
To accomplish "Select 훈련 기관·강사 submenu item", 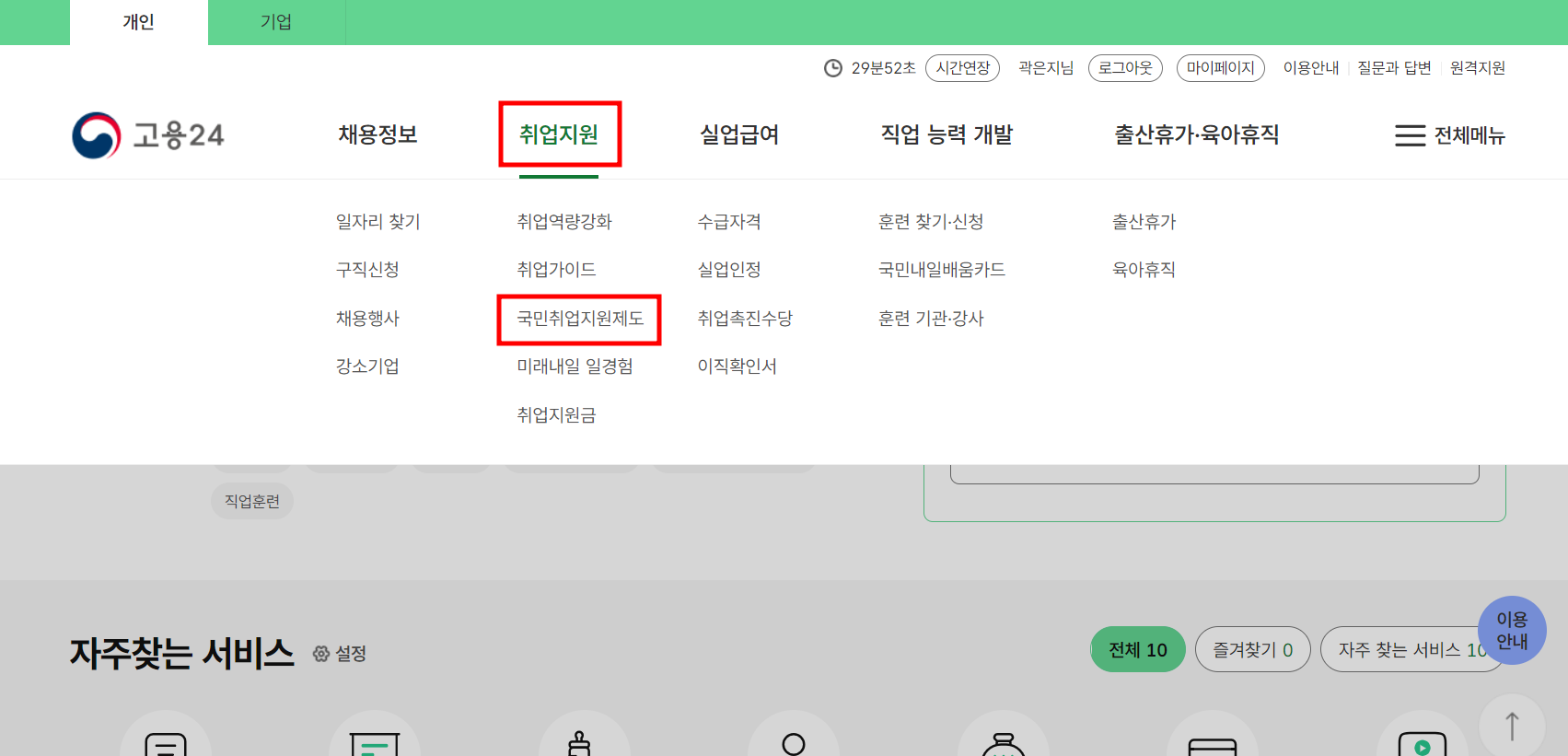I will [931, 319].
